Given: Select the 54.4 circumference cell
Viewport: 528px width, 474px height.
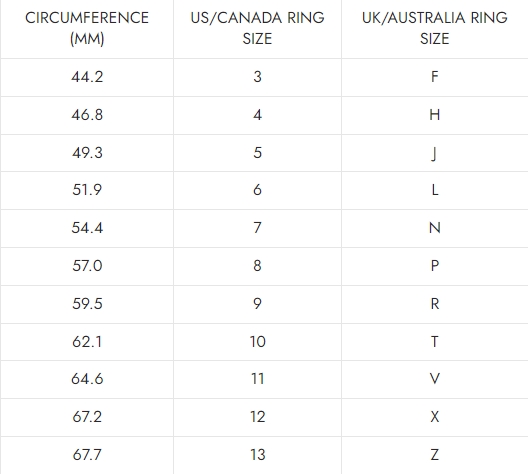Looking at the screenshot, I should click(87, 228).
